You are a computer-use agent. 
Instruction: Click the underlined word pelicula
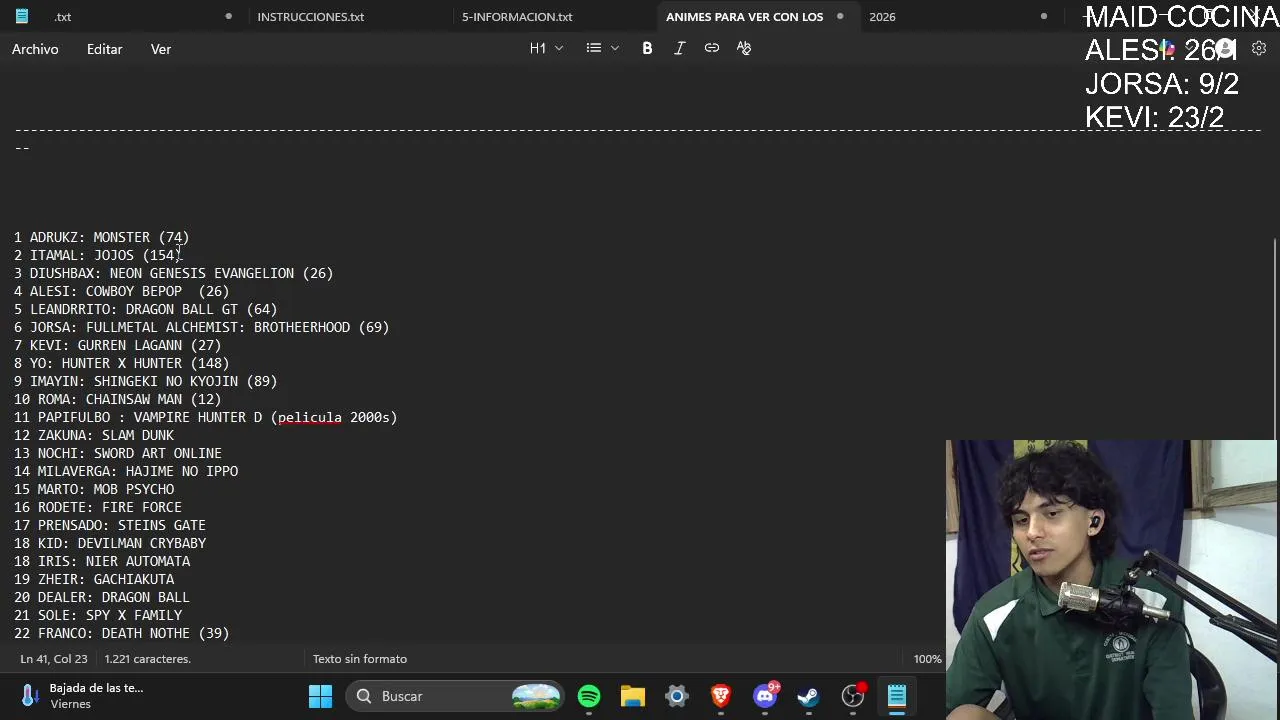point(309,417)
